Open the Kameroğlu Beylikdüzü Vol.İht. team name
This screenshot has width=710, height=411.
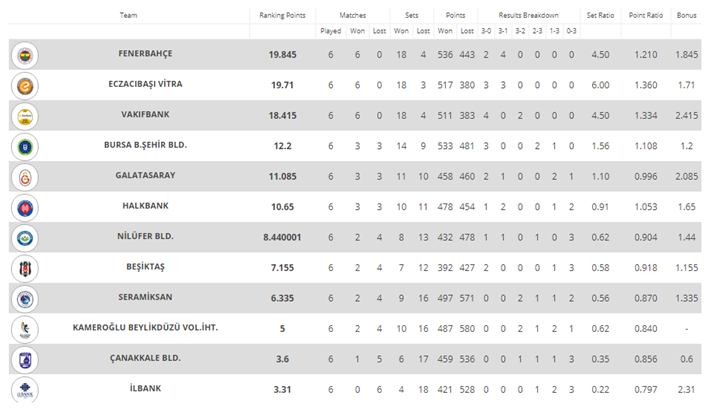click(x=145, y=327)
